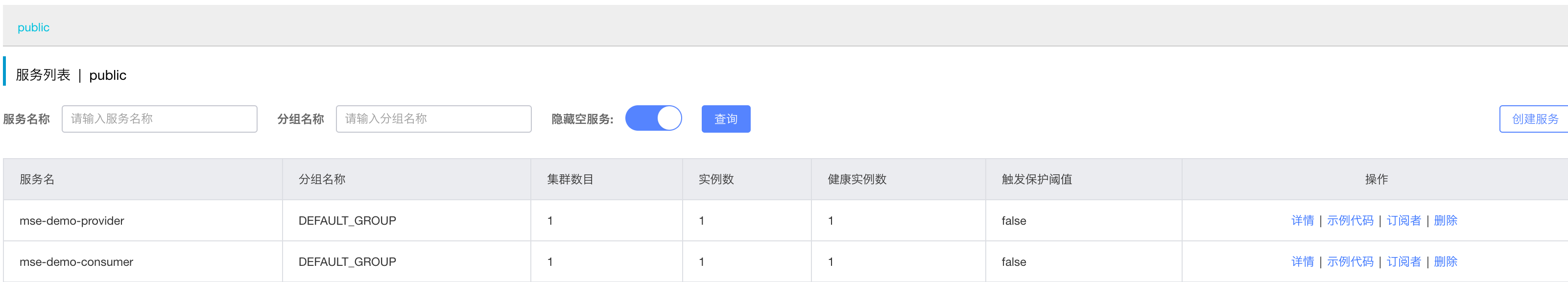The width and height of the screenshot is (1568, 282).
Task: View 订阅者 for mse-demo-provider
Action: (x=1403, y=220)
